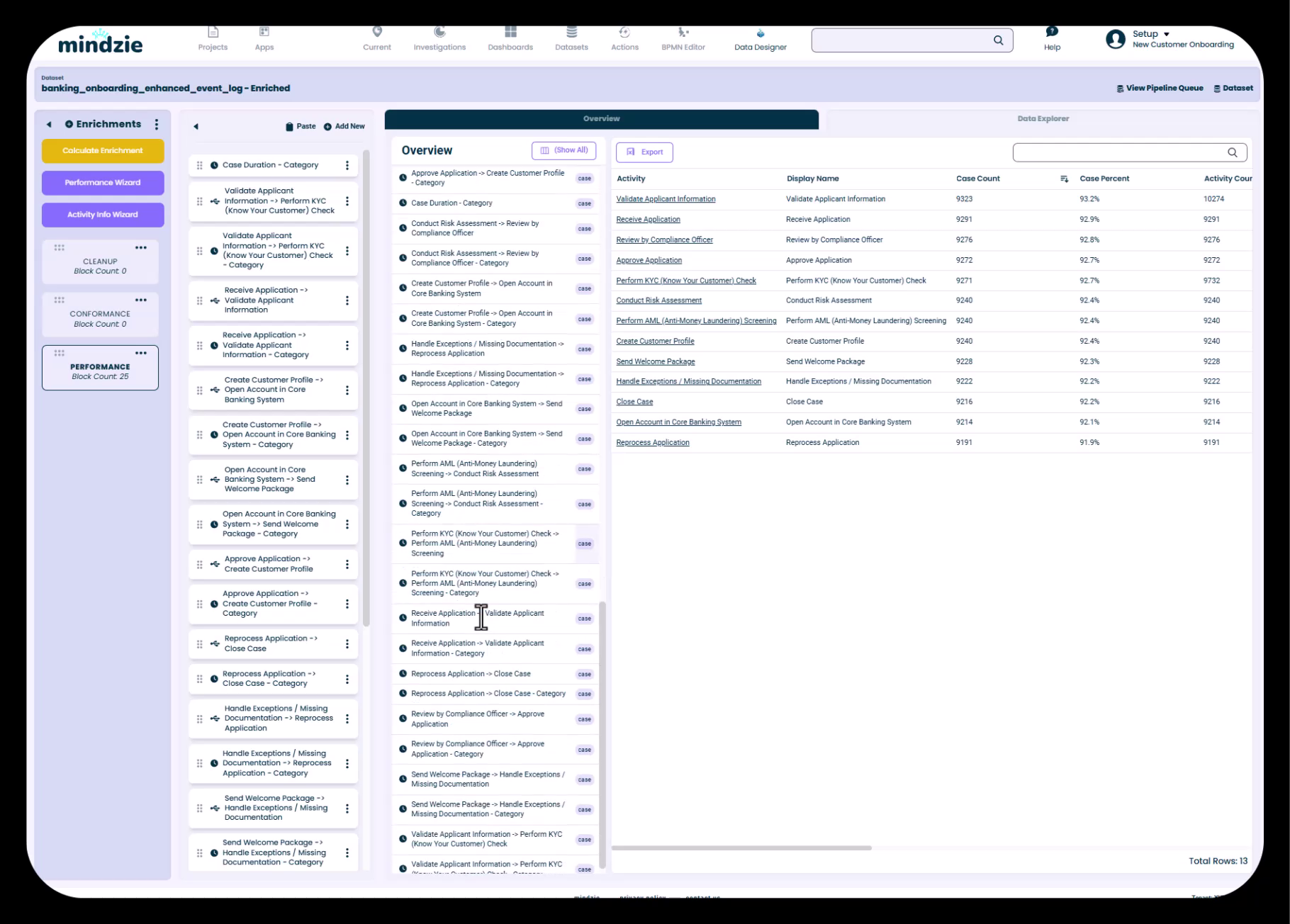Open the Validate Applicant Information activity link
1290x924 pixels.
pos(666,199)
